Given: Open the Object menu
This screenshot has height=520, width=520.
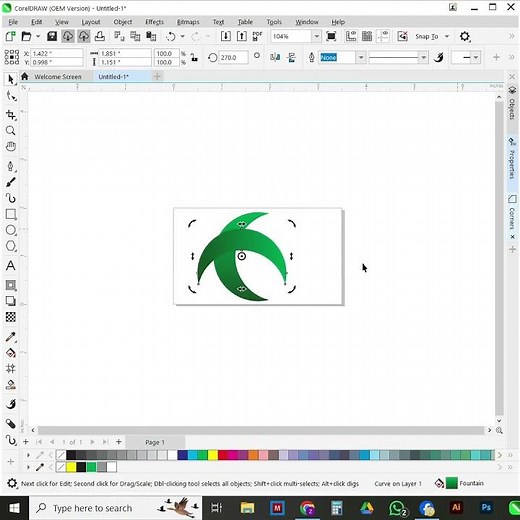Looking at the screenshot, I should (123, 22).
